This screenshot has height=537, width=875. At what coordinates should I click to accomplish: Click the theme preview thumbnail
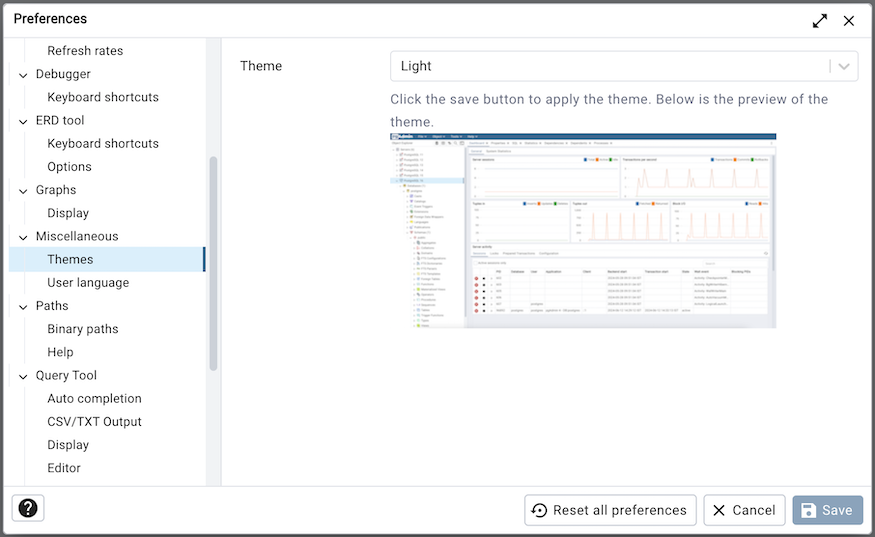[x=582, y=230]
